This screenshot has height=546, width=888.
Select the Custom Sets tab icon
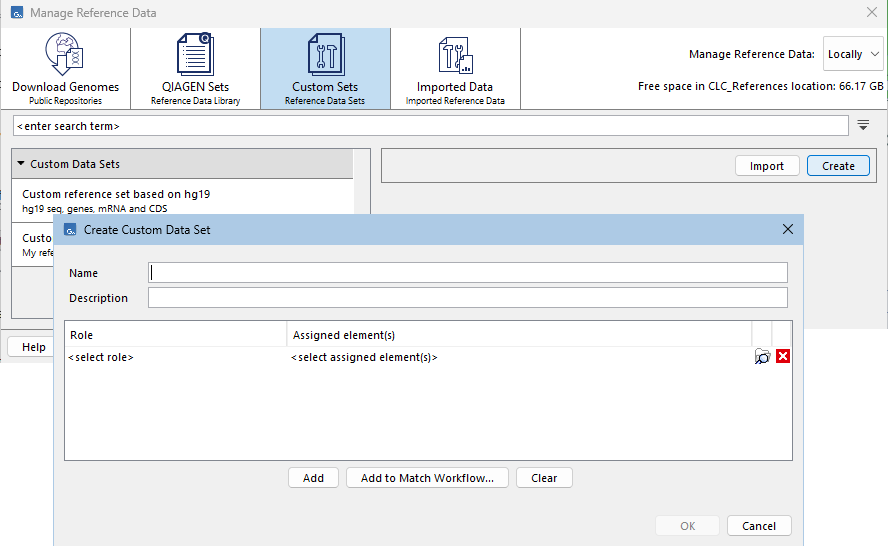325,56
